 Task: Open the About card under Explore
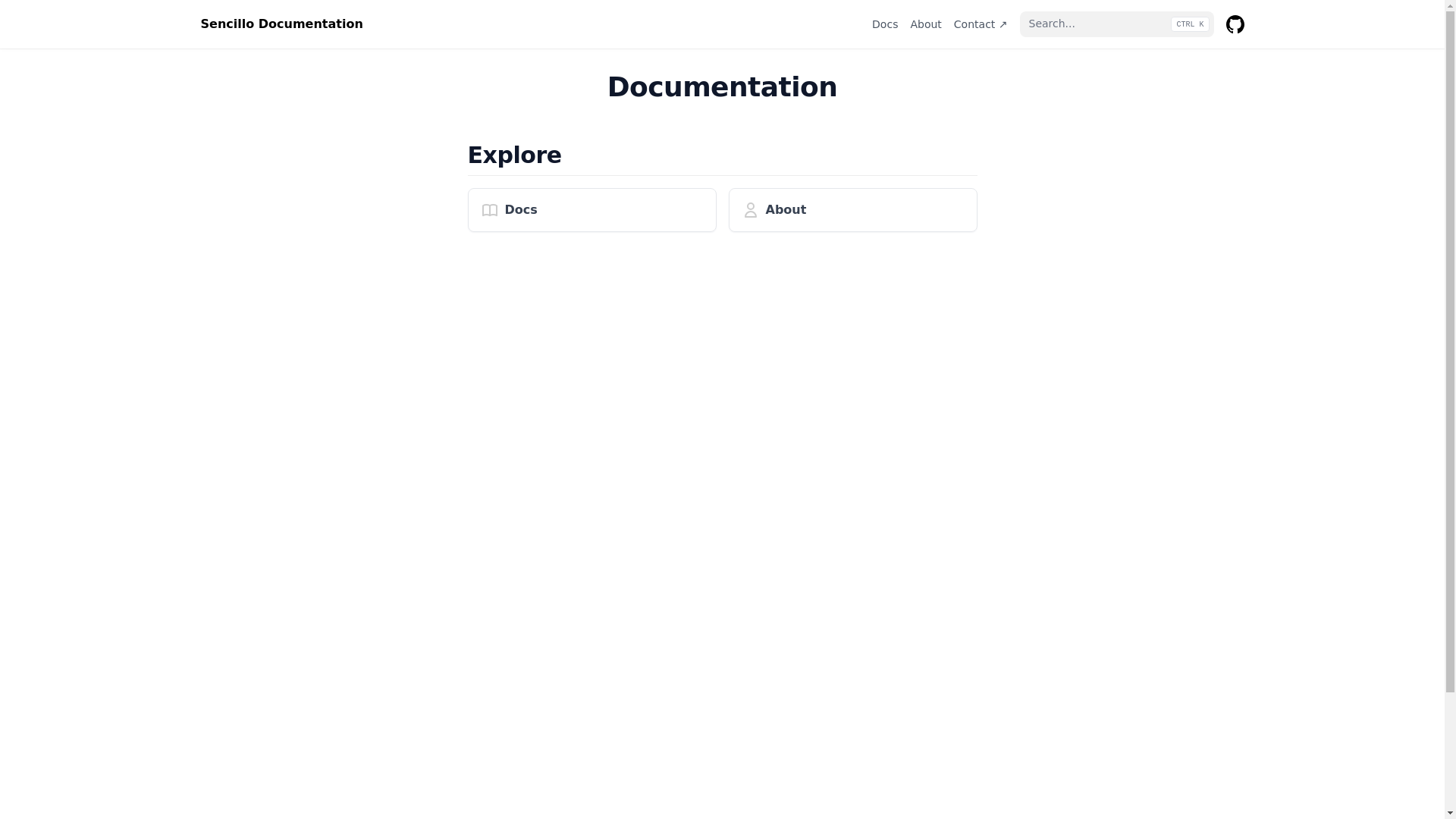click(x=852, y=210)
